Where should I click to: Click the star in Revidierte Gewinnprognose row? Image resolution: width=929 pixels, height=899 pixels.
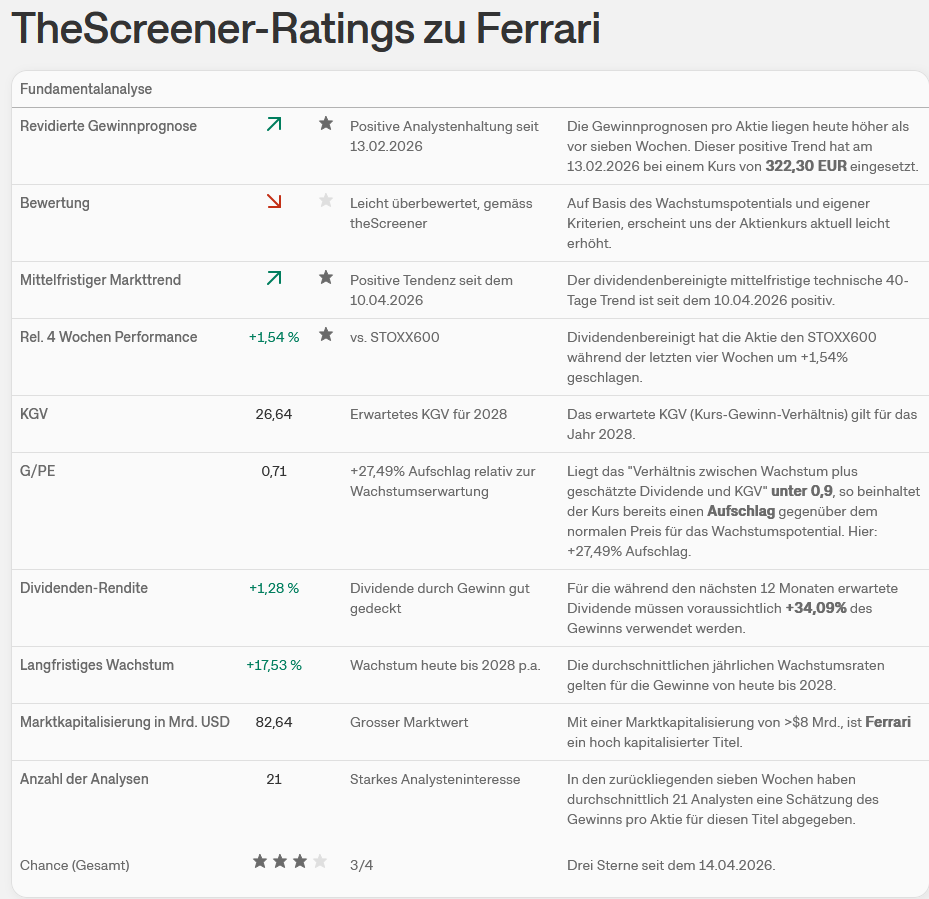326,124
